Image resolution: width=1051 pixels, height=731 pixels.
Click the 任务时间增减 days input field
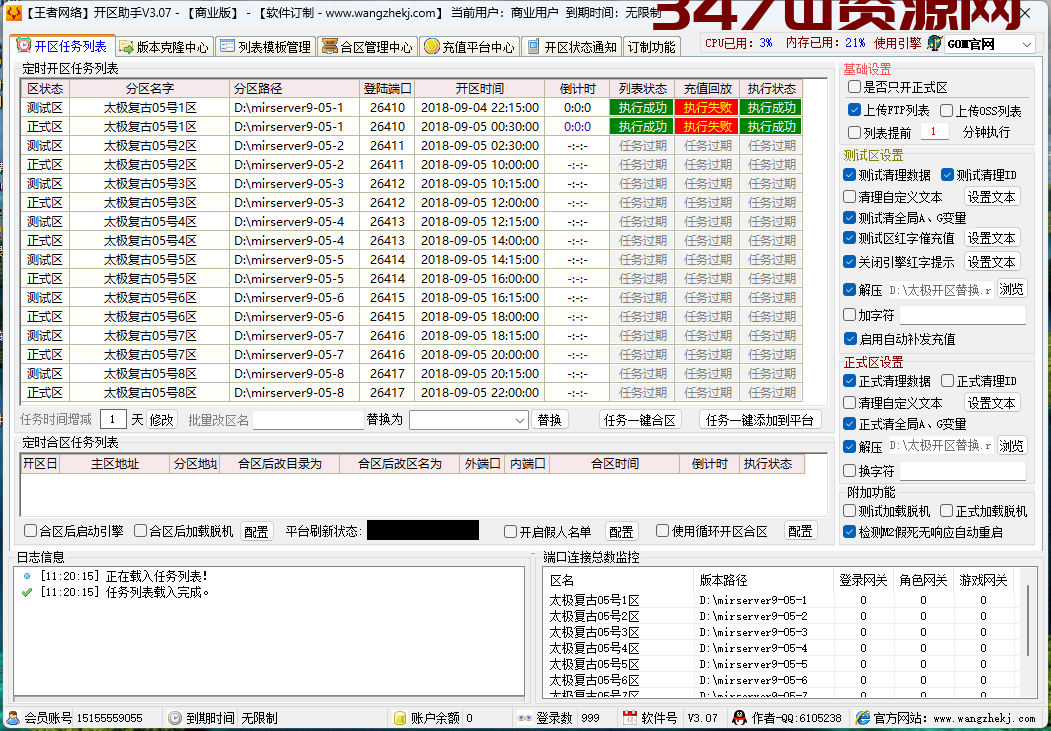tap(113, 420)
